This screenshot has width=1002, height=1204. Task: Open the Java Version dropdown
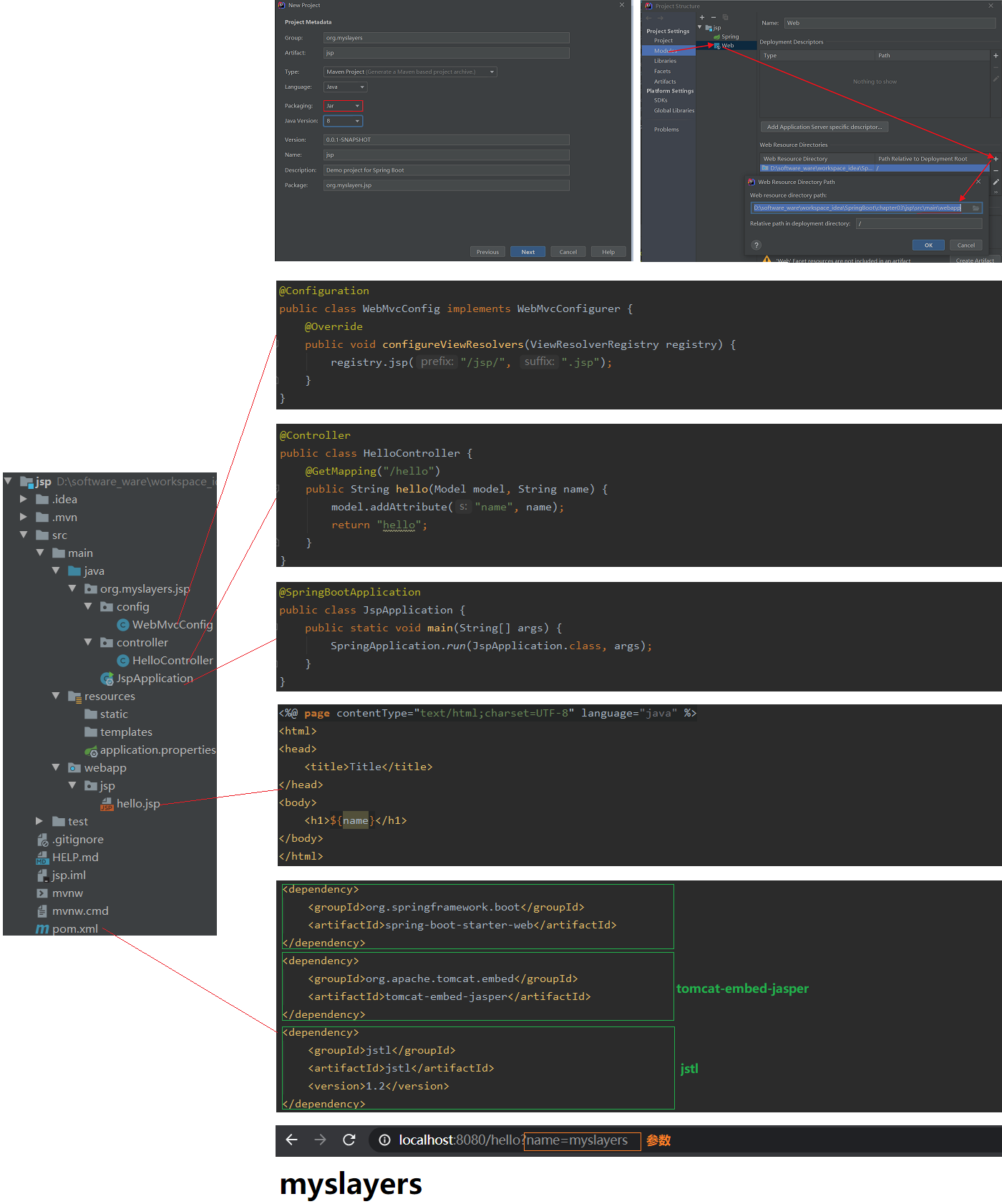click(x=344, y=121)
